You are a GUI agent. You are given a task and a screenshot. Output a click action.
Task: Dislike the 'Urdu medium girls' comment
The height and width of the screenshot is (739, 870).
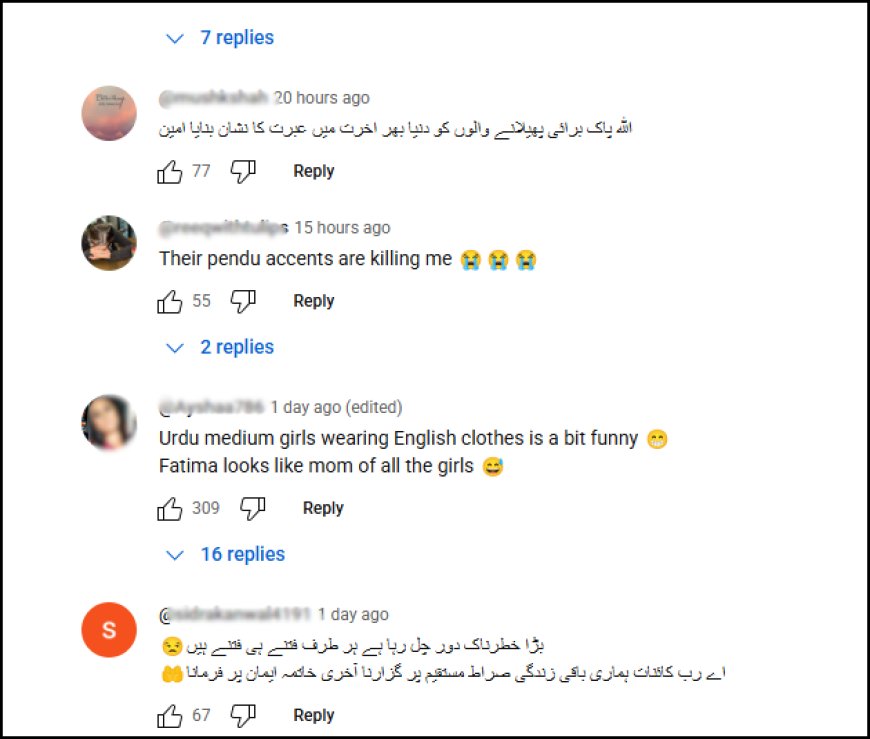click(x=252, y=508)
